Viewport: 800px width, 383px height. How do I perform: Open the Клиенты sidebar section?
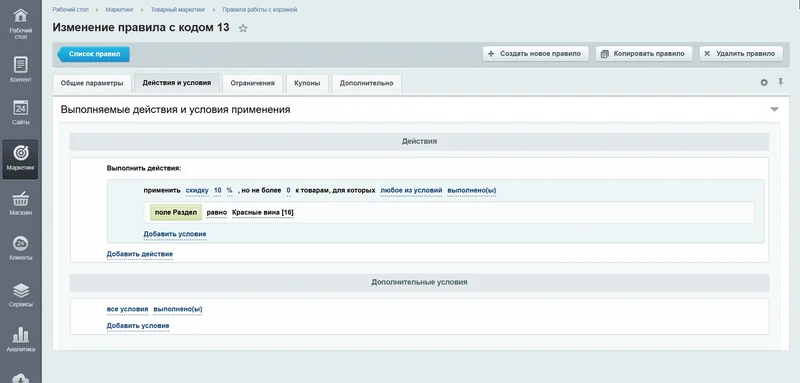pyautogui.click(x=20, y=248)
